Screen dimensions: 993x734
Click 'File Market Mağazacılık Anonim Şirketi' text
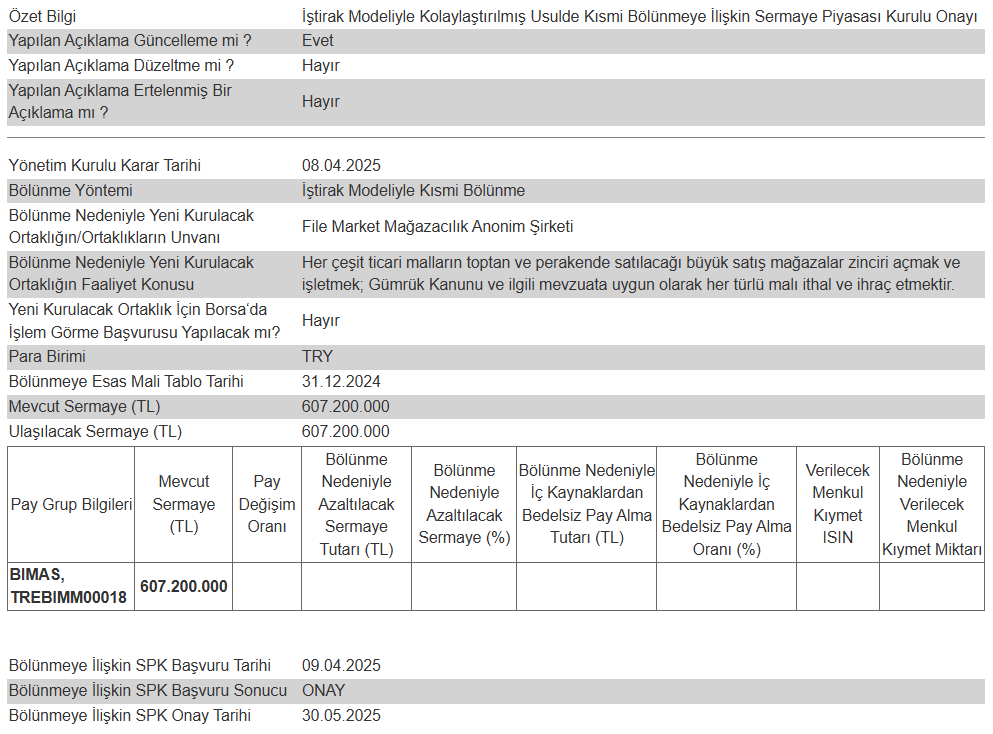pos(437,227)
